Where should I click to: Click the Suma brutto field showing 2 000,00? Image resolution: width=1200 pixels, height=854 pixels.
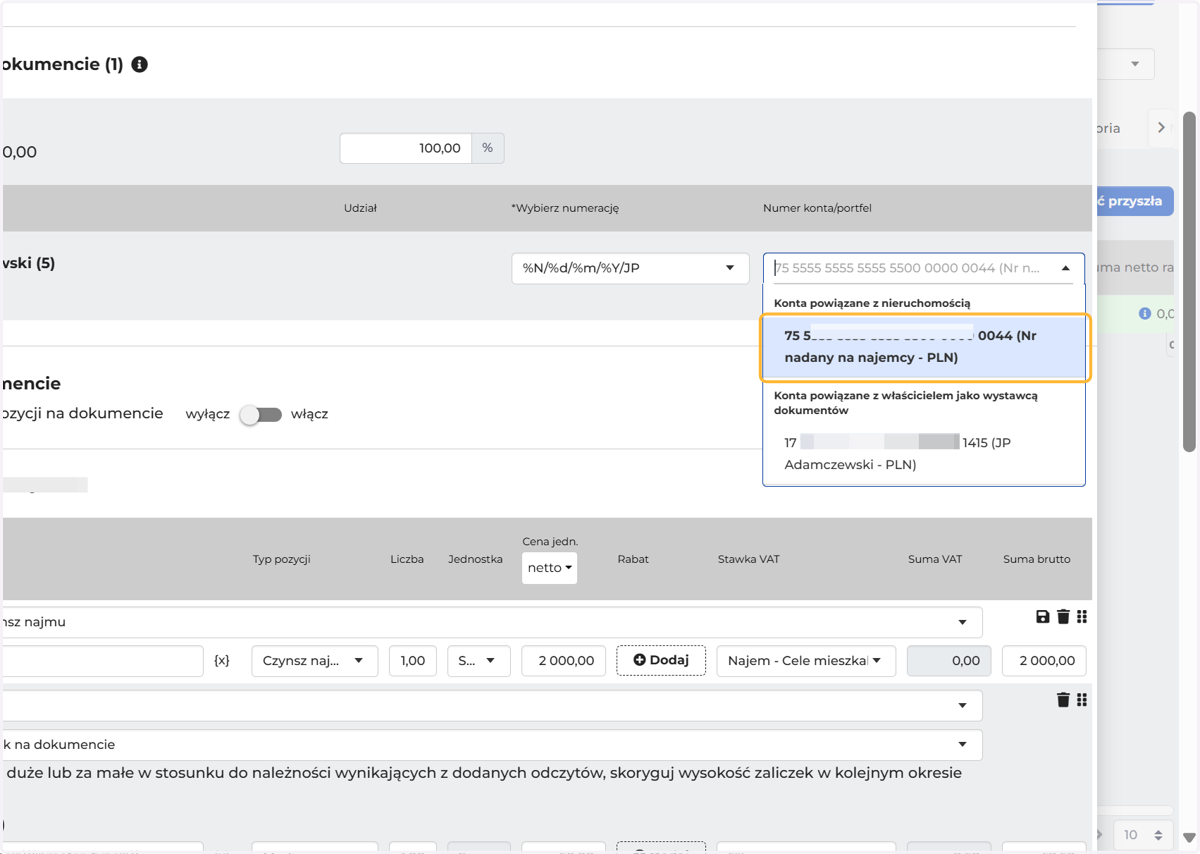click(x=1045, y=661)
